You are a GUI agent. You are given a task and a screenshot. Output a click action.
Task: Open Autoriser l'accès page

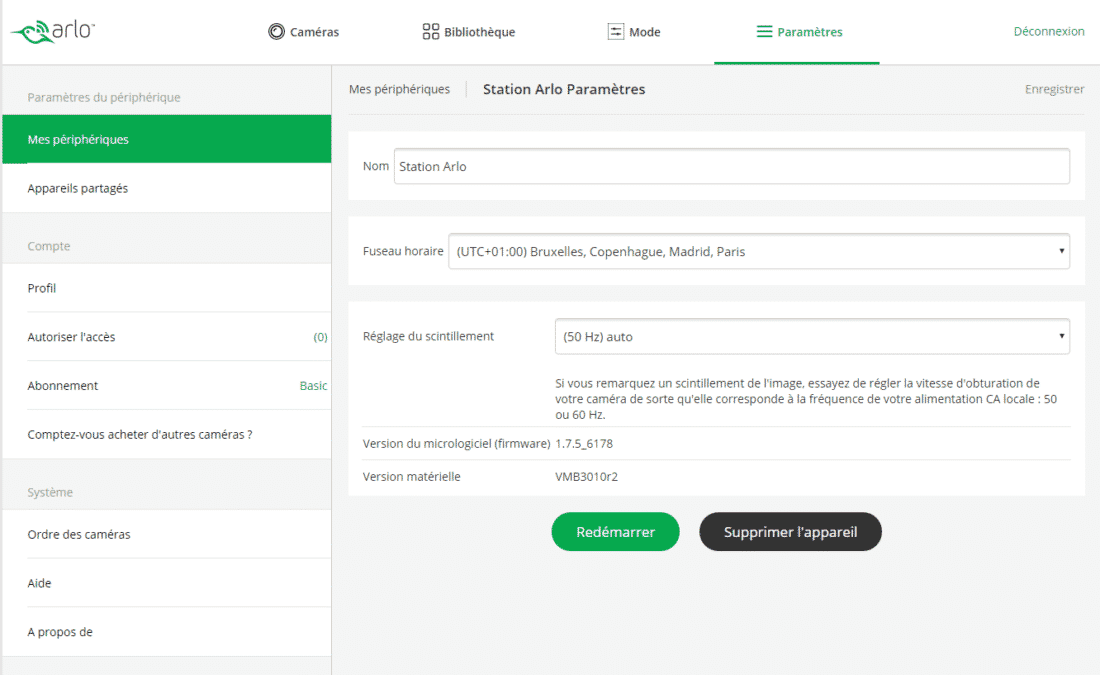coord(166,337)
